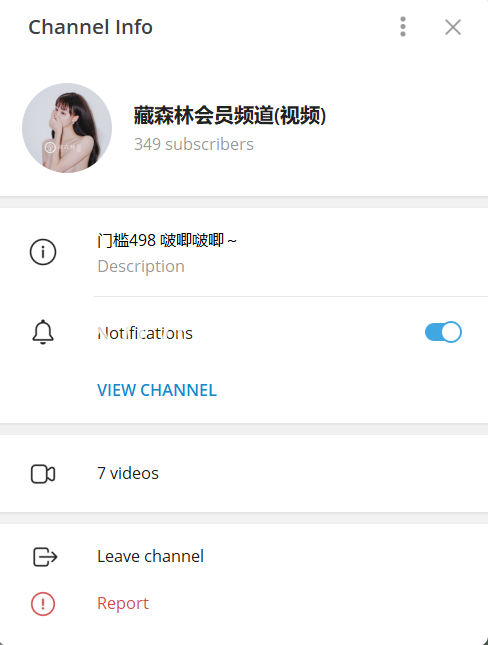Click the info circle icon beside description
Image resolution: width=488 pixels, height=645 pixels.
pyautogui.click(x=43, y=252)
